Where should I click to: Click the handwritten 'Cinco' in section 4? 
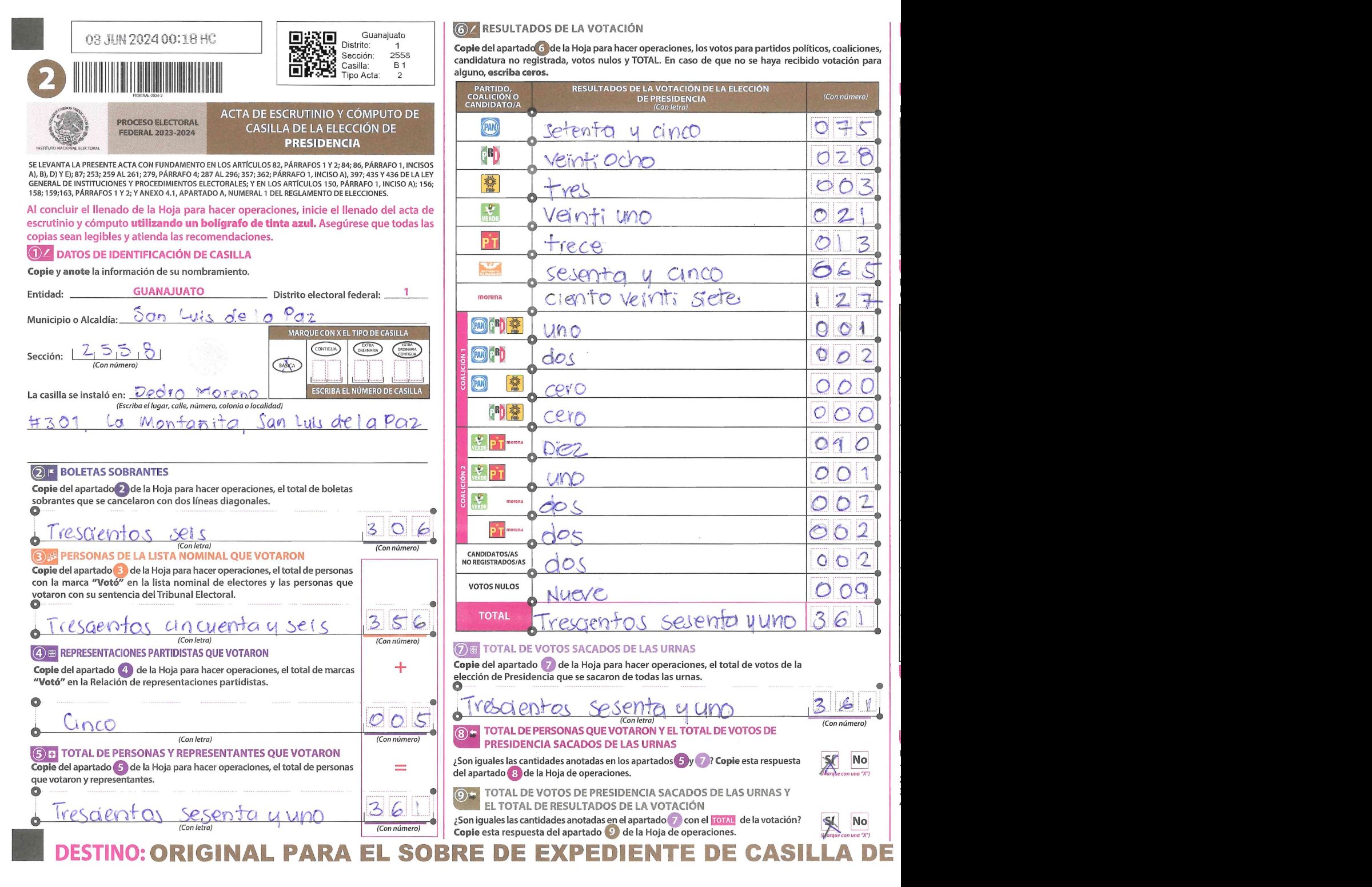(90, 722)
